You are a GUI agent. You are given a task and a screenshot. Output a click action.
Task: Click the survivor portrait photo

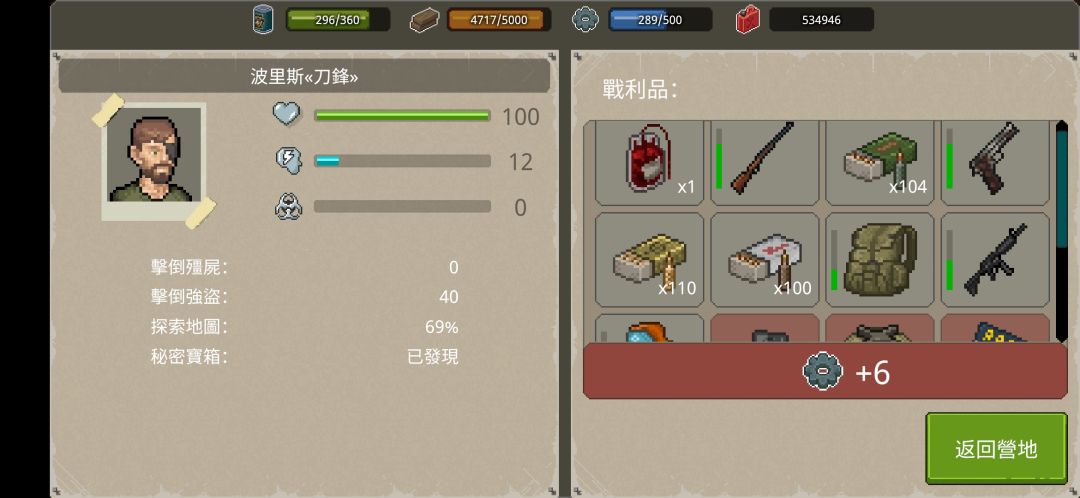(154, 162)
